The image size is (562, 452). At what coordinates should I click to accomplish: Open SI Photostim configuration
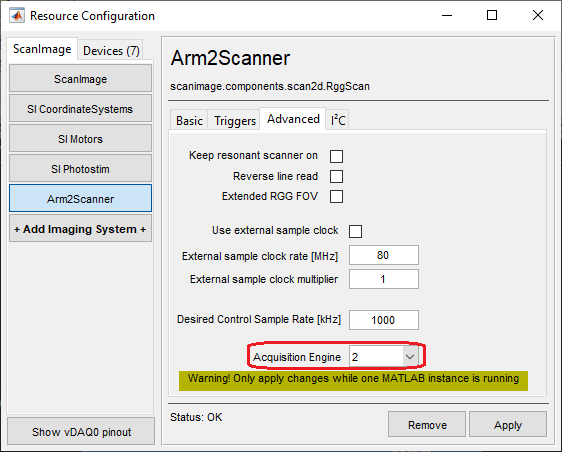click(x=80, y=169)
